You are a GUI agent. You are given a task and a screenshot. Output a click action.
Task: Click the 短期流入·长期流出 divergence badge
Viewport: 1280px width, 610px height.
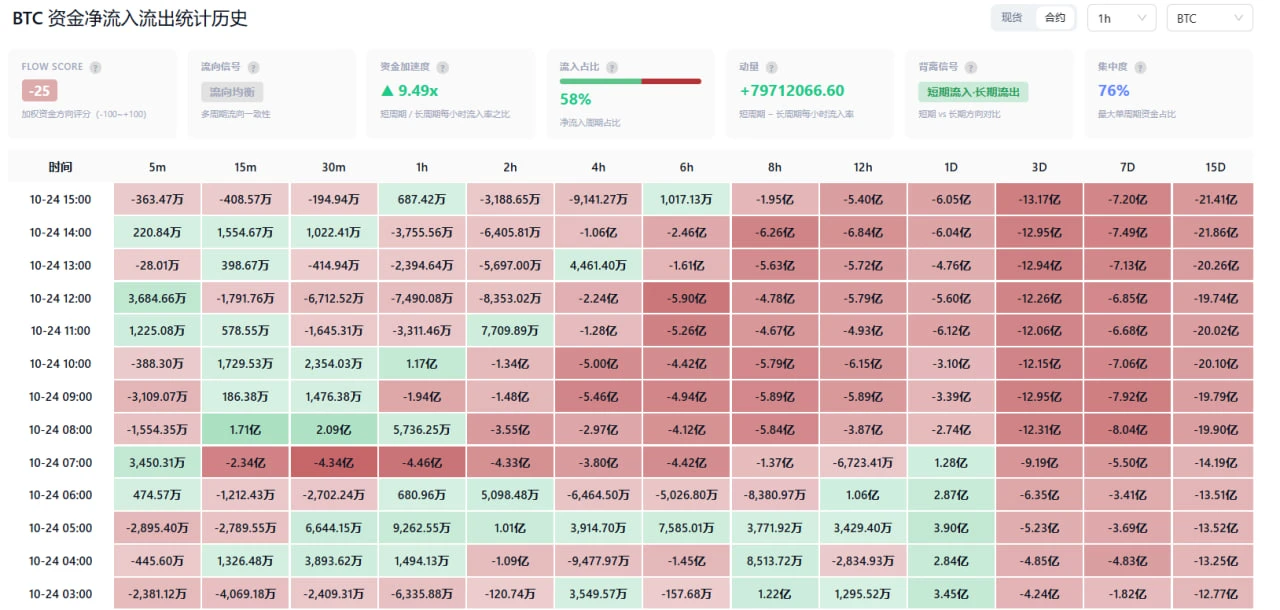tap(973, 92)
